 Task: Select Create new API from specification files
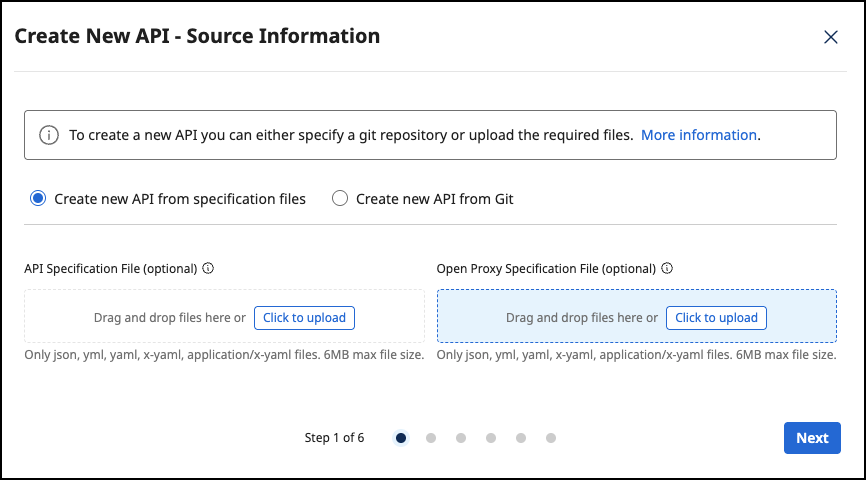(x=39, y=199)
